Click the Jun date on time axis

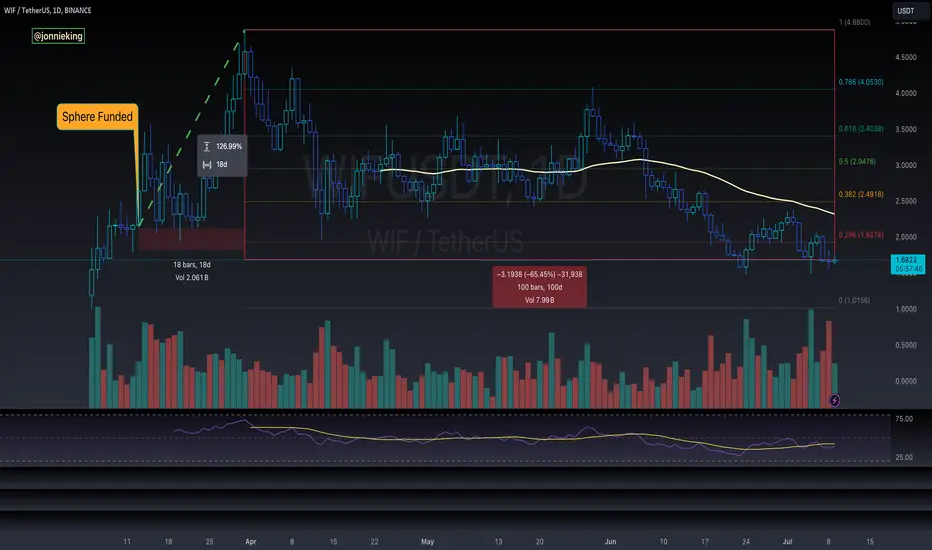click(x=610, y=542)
